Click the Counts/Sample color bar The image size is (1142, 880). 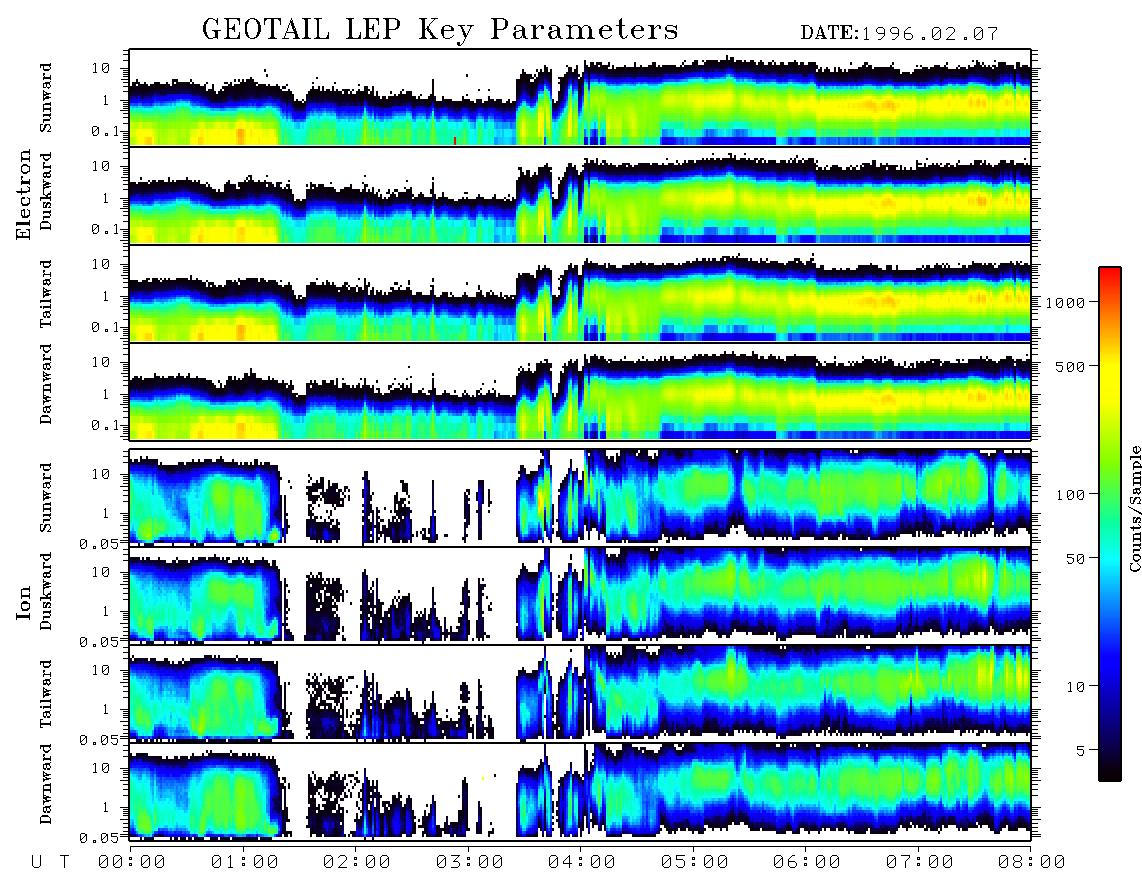[x=1110, y=524]
